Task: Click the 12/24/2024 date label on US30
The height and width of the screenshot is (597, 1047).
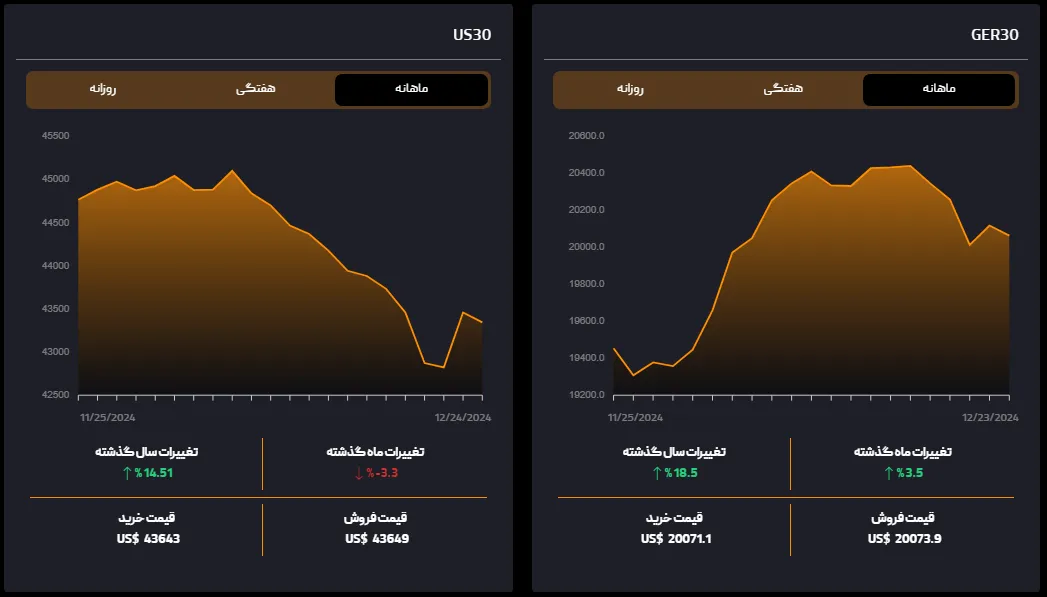Action: coord(463,415)
